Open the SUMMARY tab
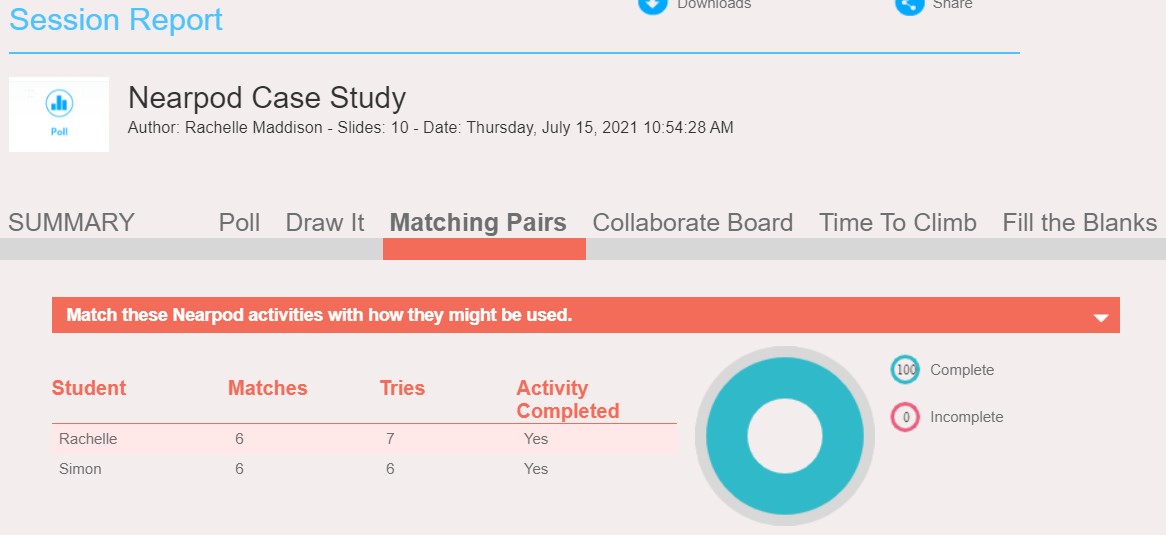Viewport: 1166px width, 535px height. point(71,222)
